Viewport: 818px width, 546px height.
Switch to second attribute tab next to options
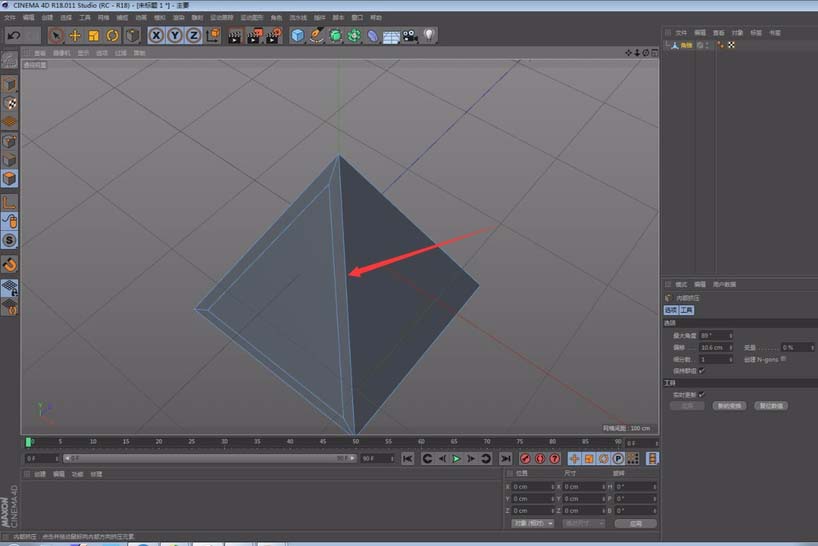click(687, 310)
